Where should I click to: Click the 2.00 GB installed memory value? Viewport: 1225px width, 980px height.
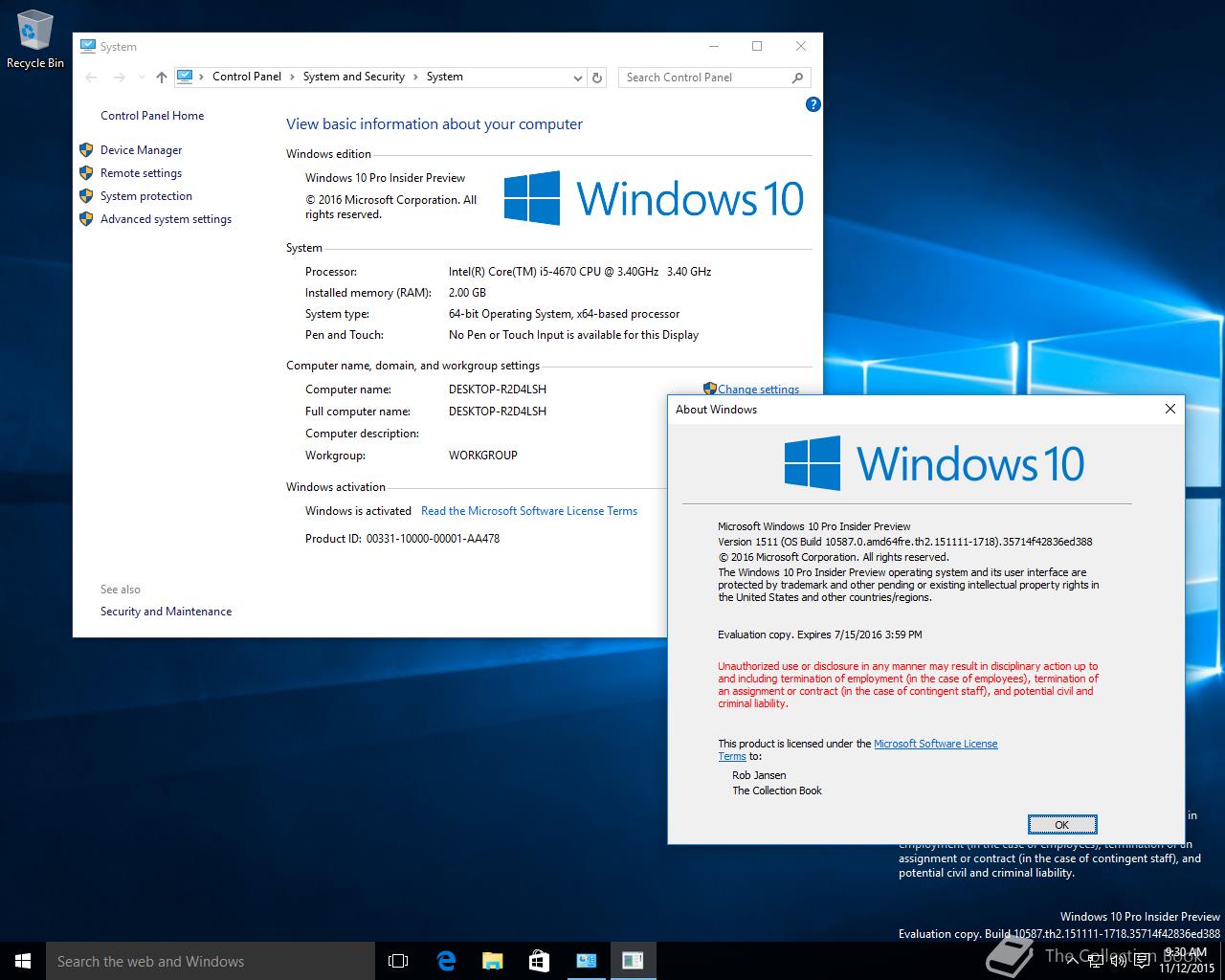467,293
